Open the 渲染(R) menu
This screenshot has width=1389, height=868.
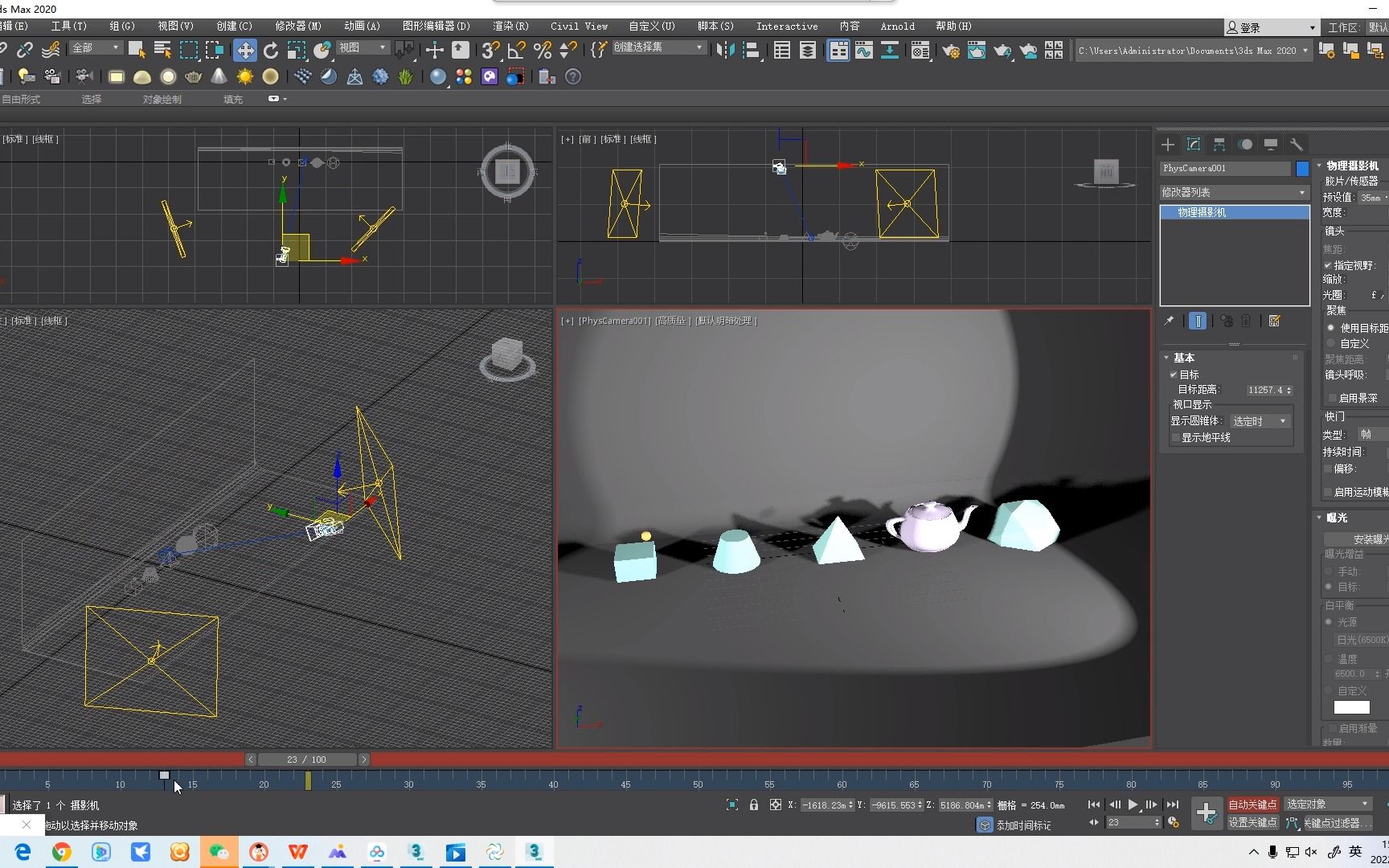tap(510, 26)
